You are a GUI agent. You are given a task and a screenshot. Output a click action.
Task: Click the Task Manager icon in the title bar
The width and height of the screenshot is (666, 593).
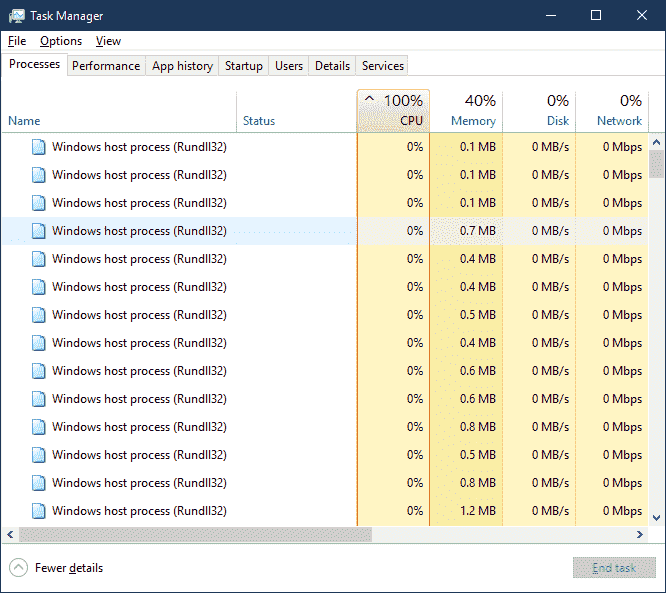pos(17,16)
